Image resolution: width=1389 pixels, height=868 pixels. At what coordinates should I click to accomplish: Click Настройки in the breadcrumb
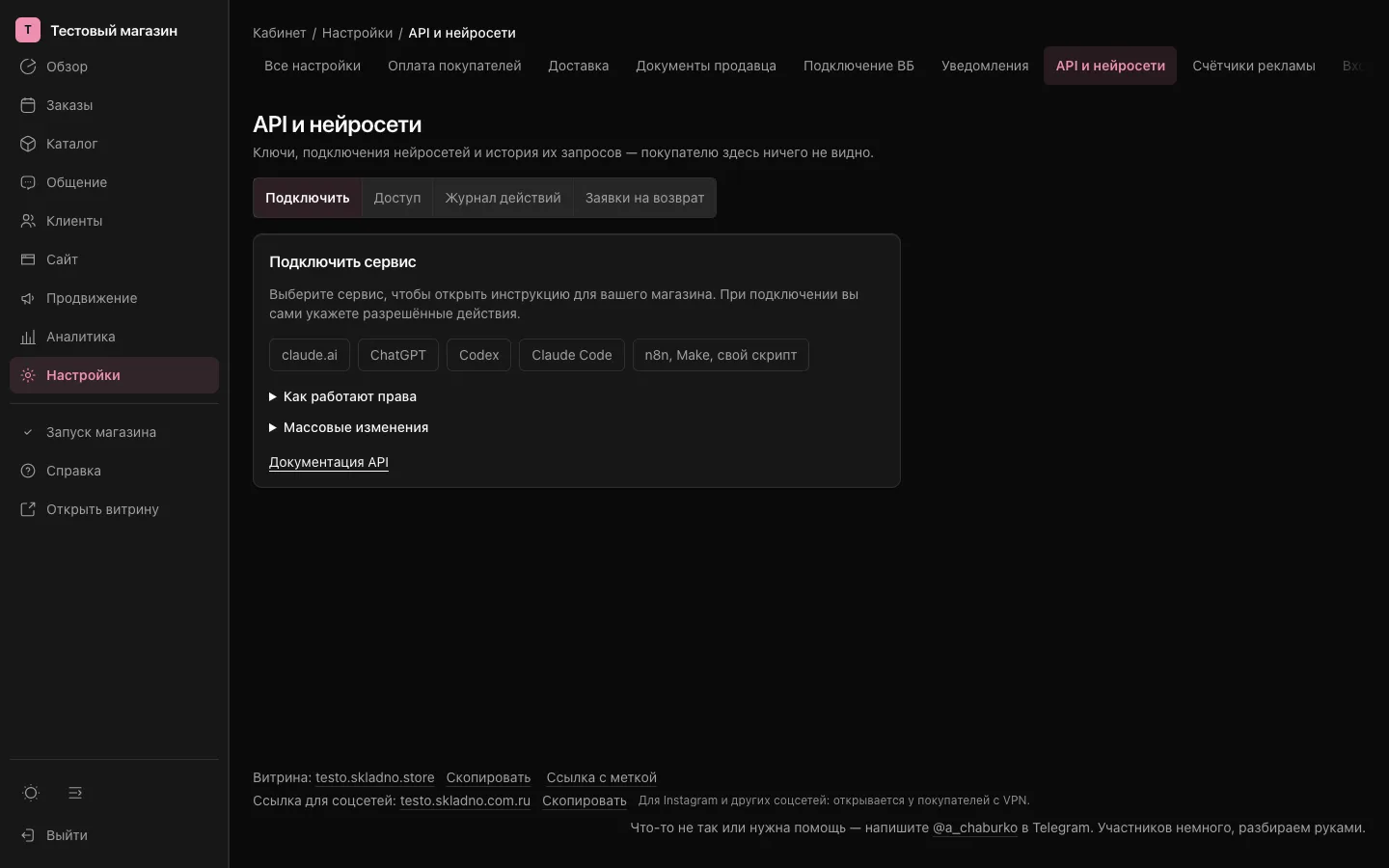[358, 33]
